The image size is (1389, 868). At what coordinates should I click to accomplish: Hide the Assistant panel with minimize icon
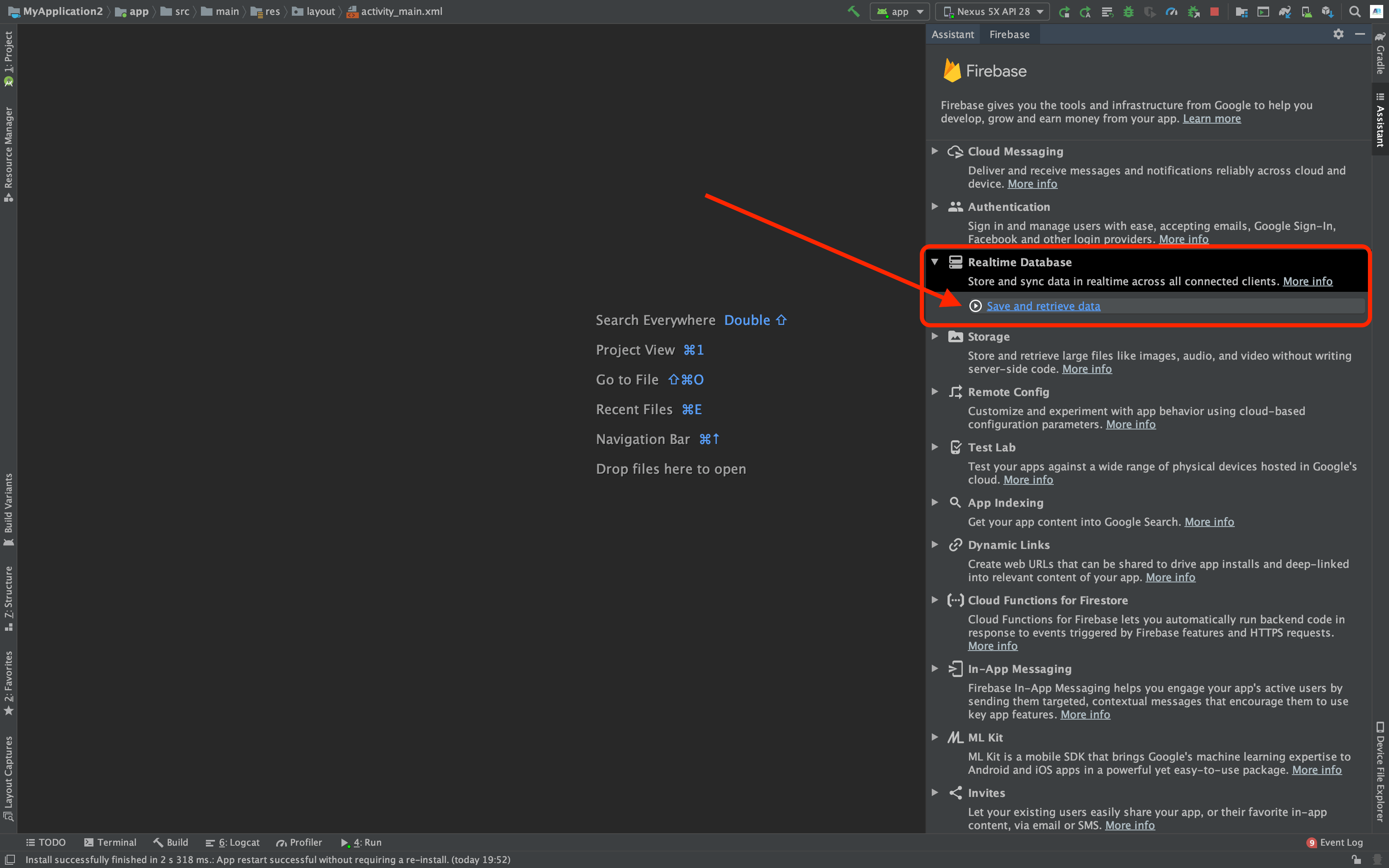pyautogui.click(x=1360, y=34)
